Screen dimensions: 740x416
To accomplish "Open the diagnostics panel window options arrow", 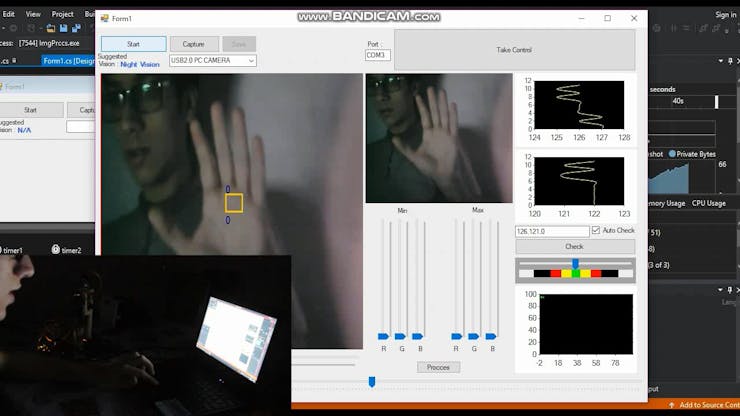I will pyautogui.click(x=721, y=61).
